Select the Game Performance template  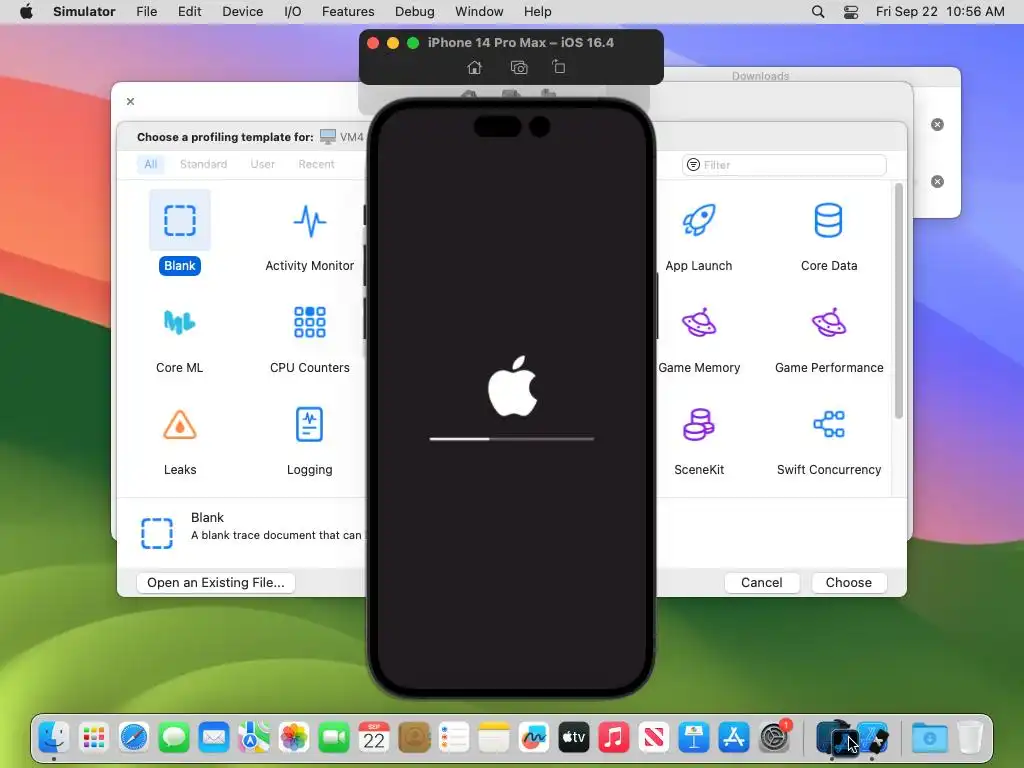click(x=829, y=340)
